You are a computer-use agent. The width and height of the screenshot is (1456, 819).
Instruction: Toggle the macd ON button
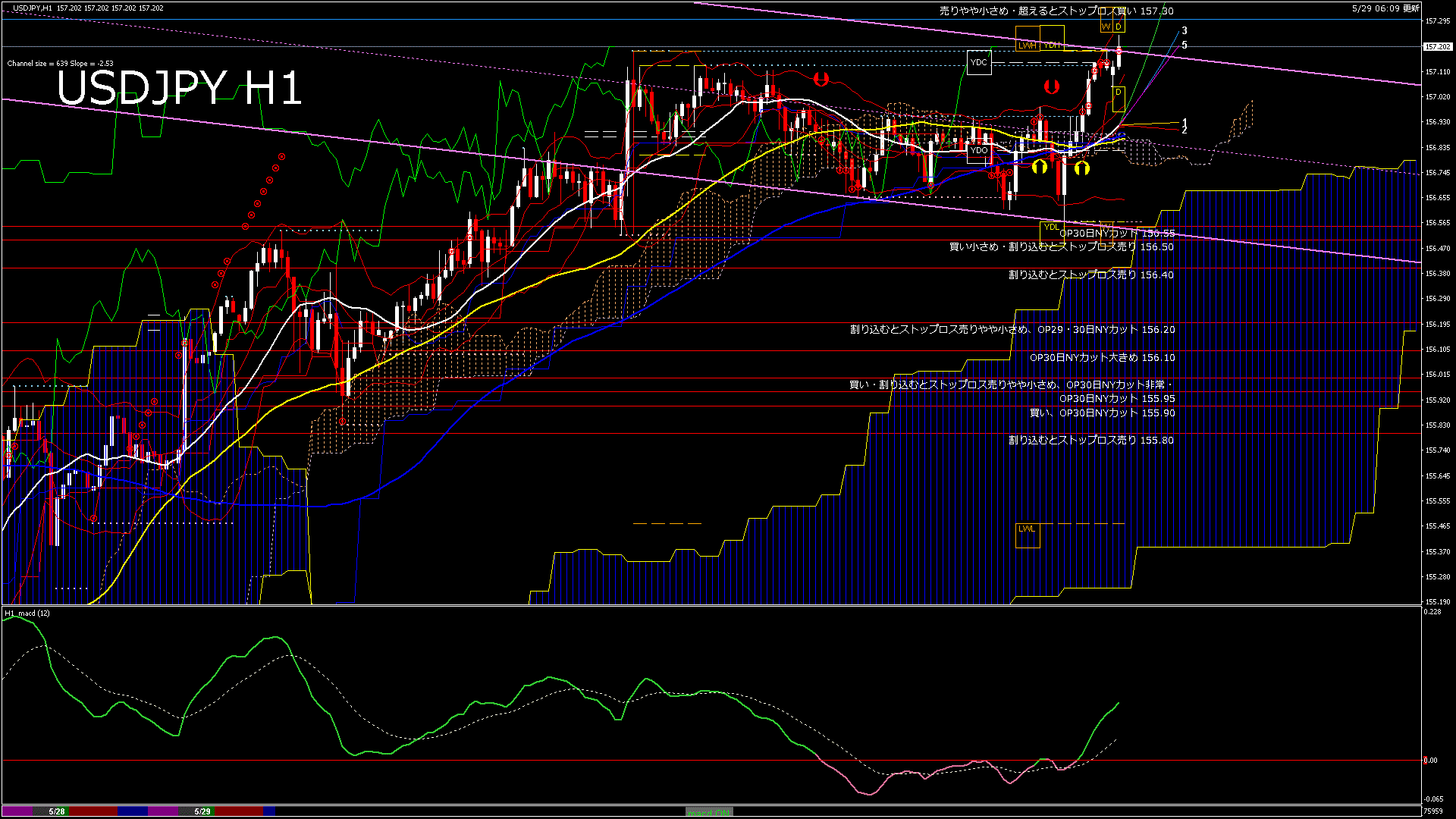click(x=709, y=812)
